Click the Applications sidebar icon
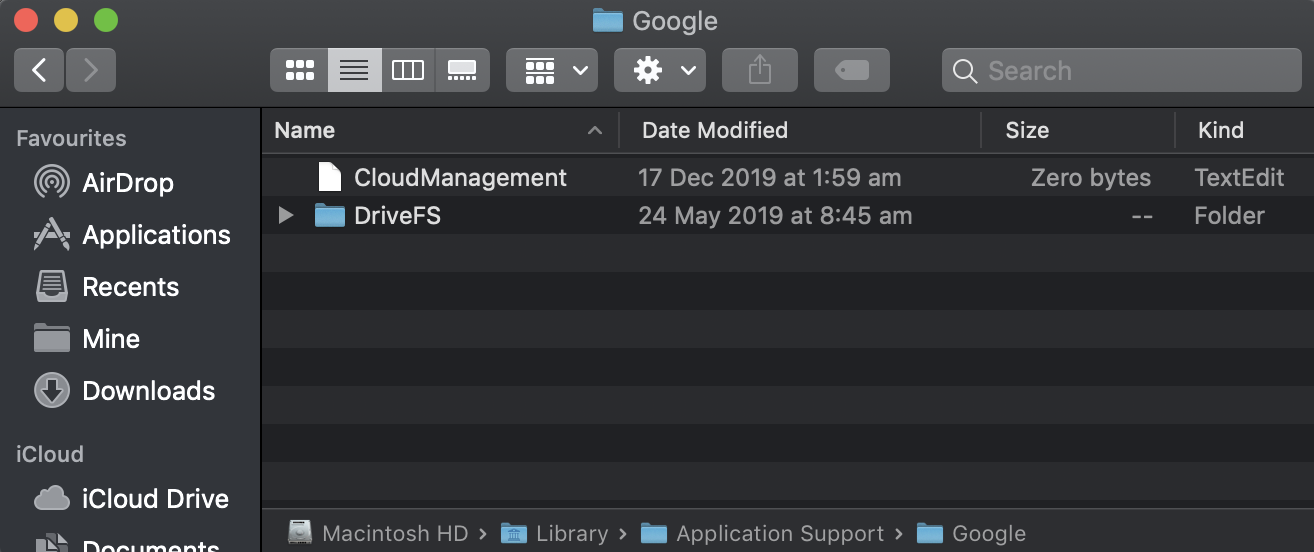This screenshot has width=1314, height=552. click(x=52, y=235)
